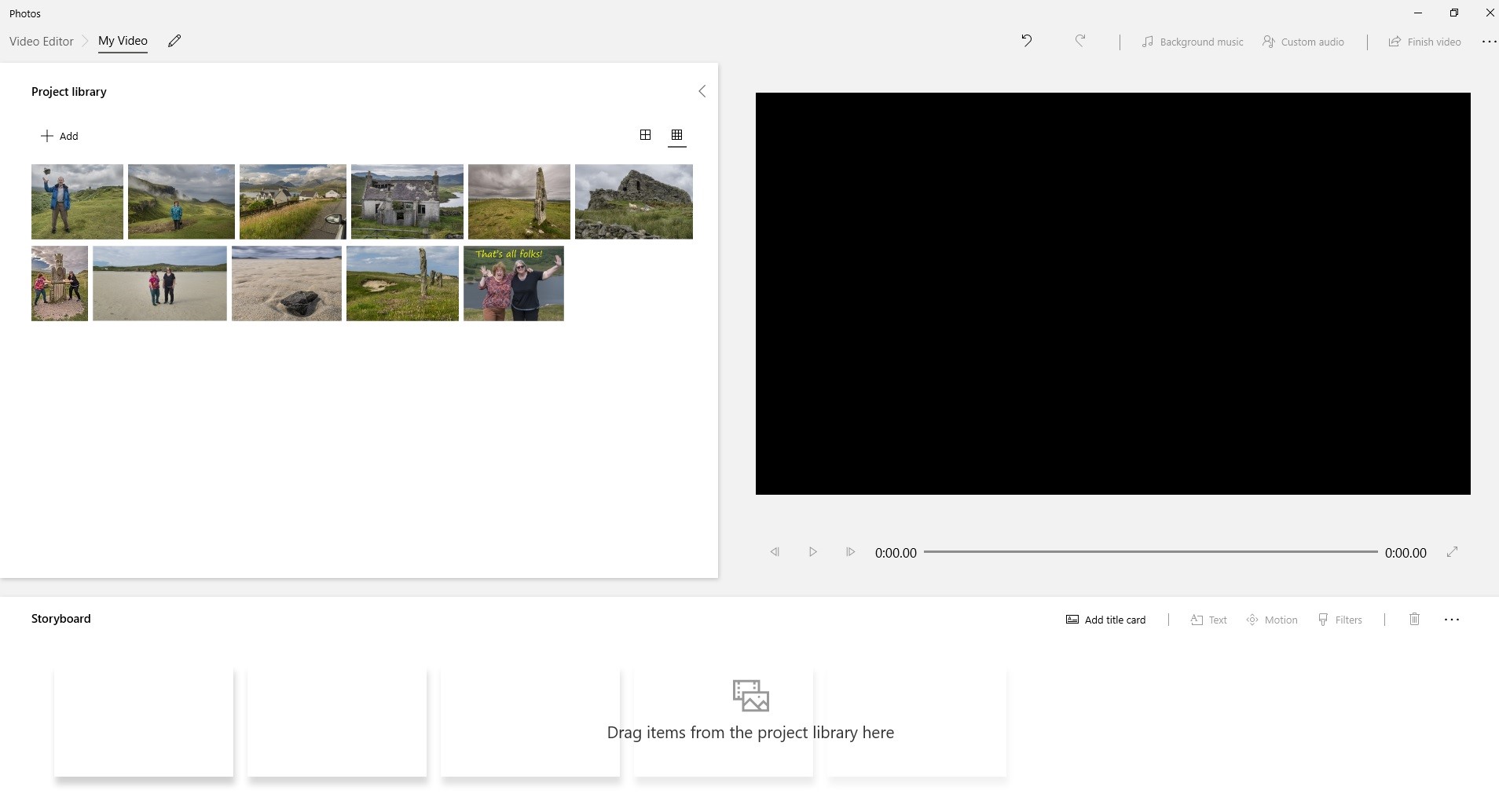Step forward one frame in preview

[850, 552]
